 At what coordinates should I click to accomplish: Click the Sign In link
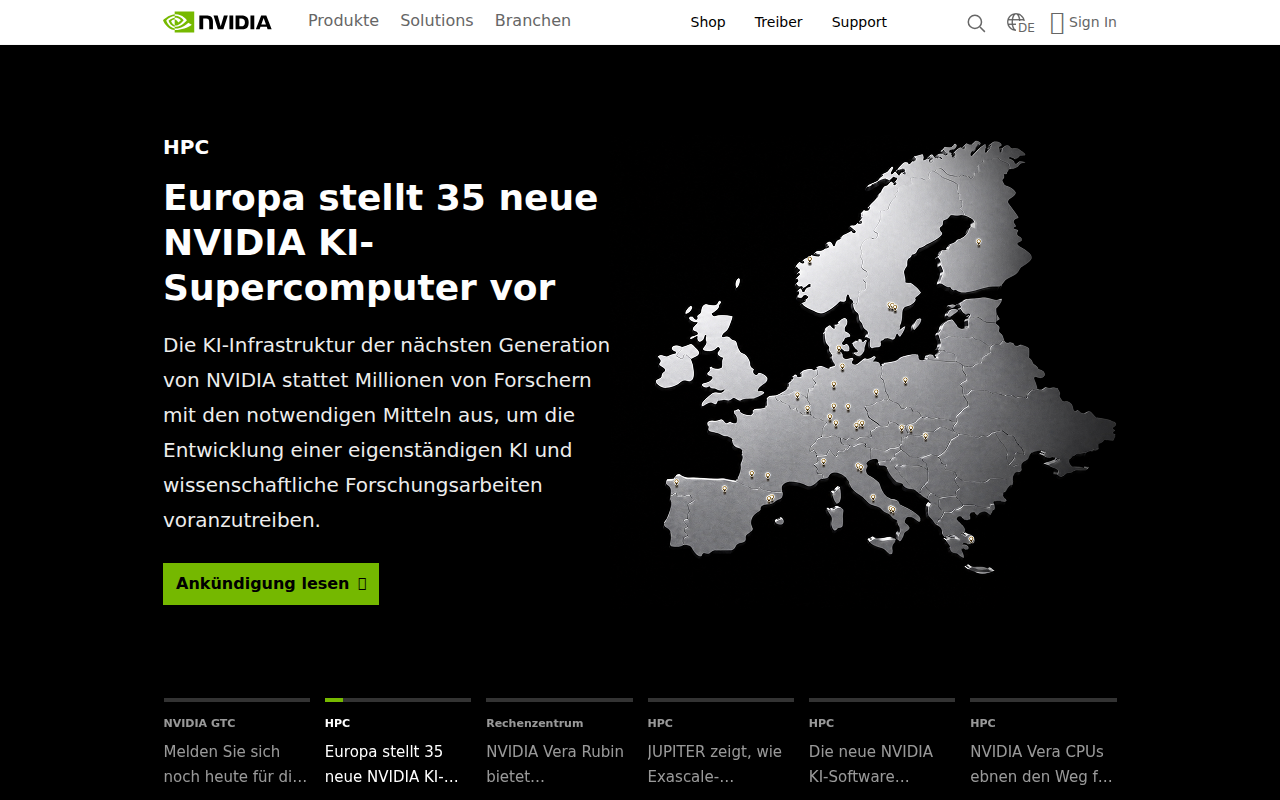coord(1092,22)
